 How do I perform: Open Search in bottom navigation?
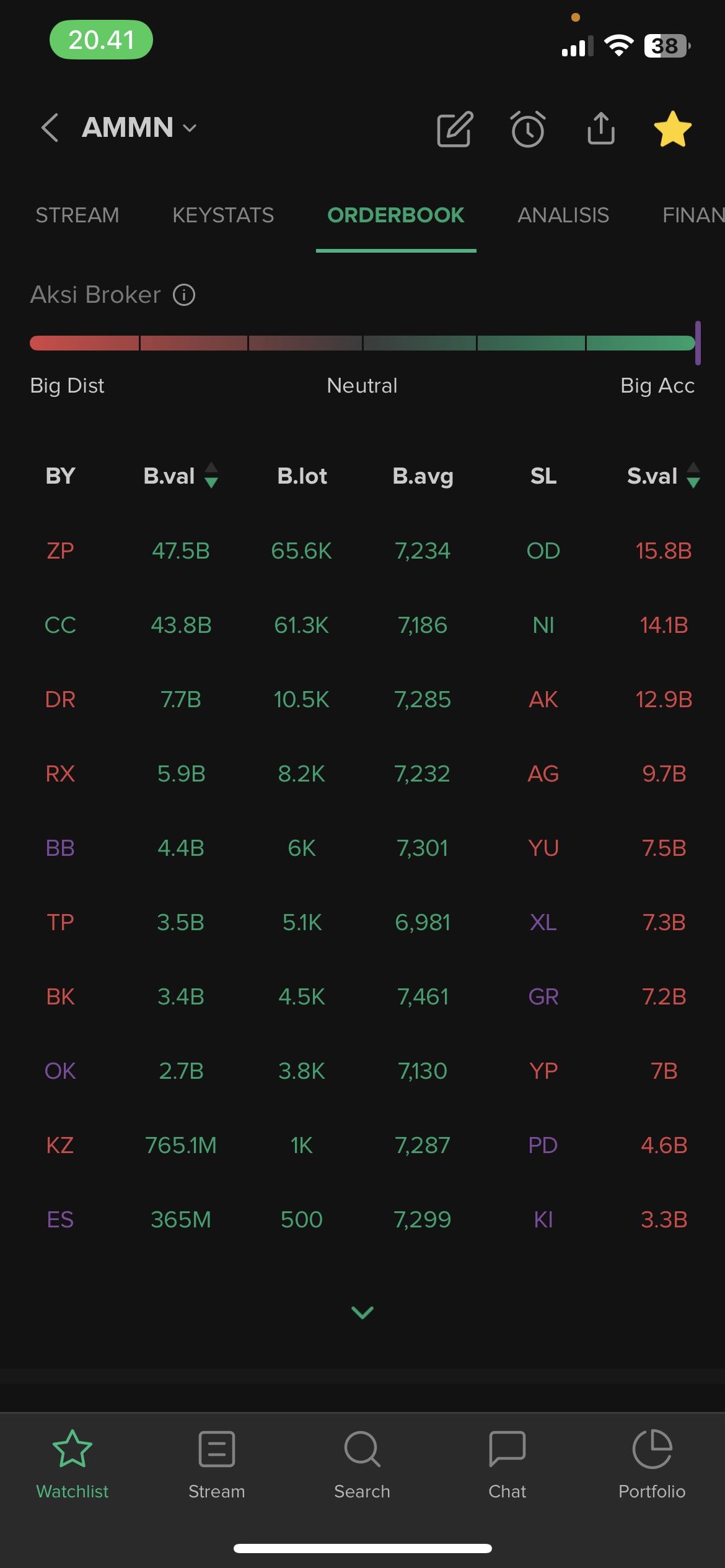coord(362,1464)
